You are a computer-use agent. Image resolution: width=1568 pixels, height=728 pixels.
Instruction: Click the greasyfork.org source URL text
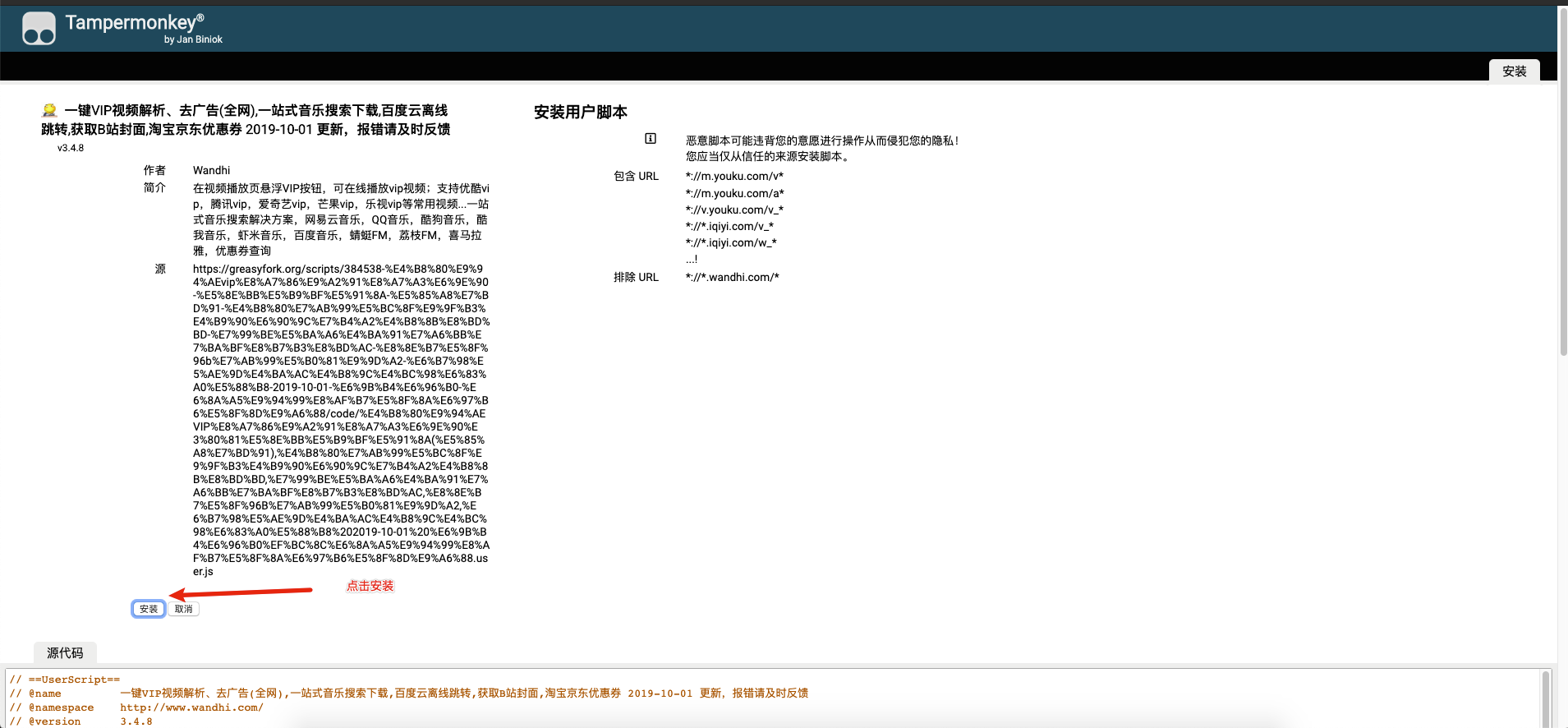[341, 420]
